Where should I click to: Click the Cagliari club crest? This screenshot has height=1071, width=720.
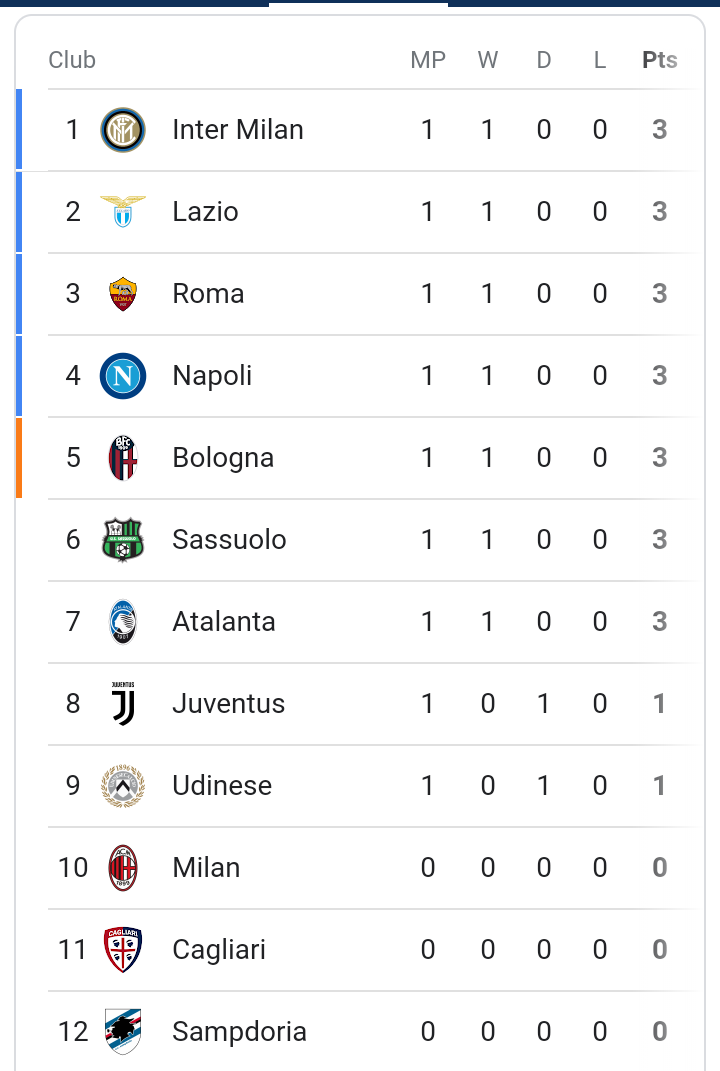pyautogui.click(x=123, y=949)
